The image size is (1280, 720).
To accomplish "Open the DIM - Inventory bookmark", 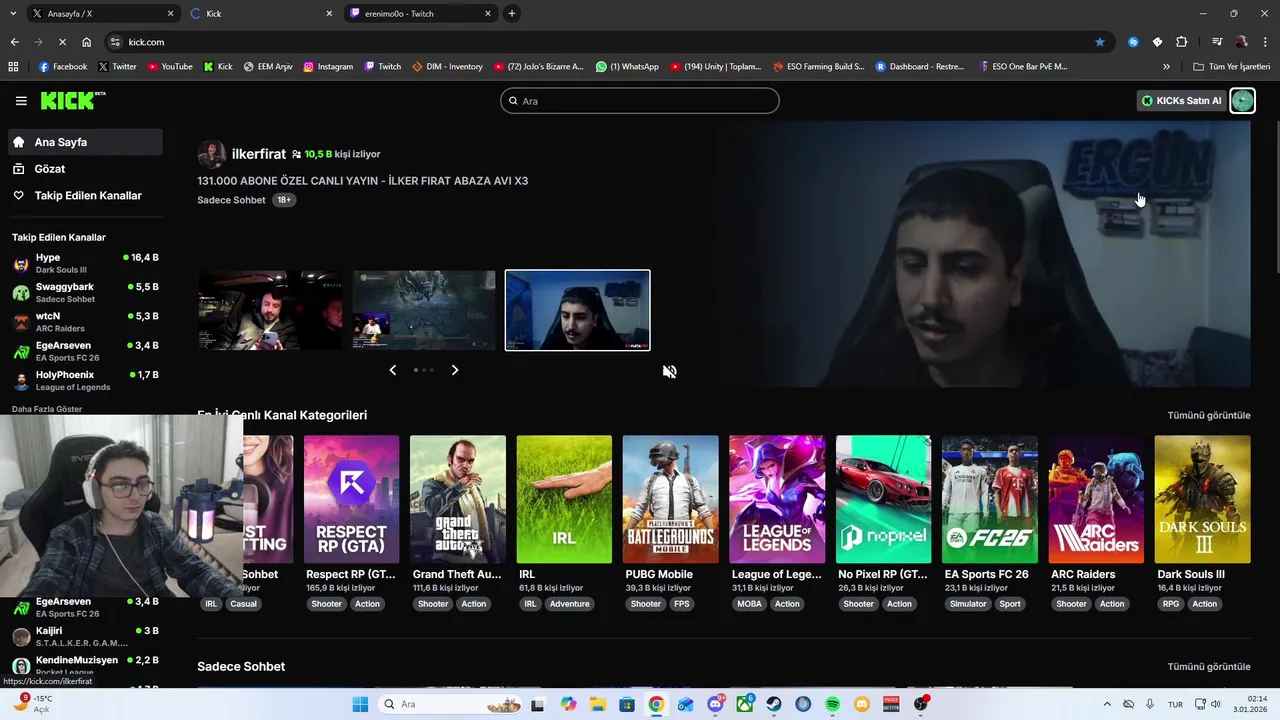I will click(x=447, y=67).
